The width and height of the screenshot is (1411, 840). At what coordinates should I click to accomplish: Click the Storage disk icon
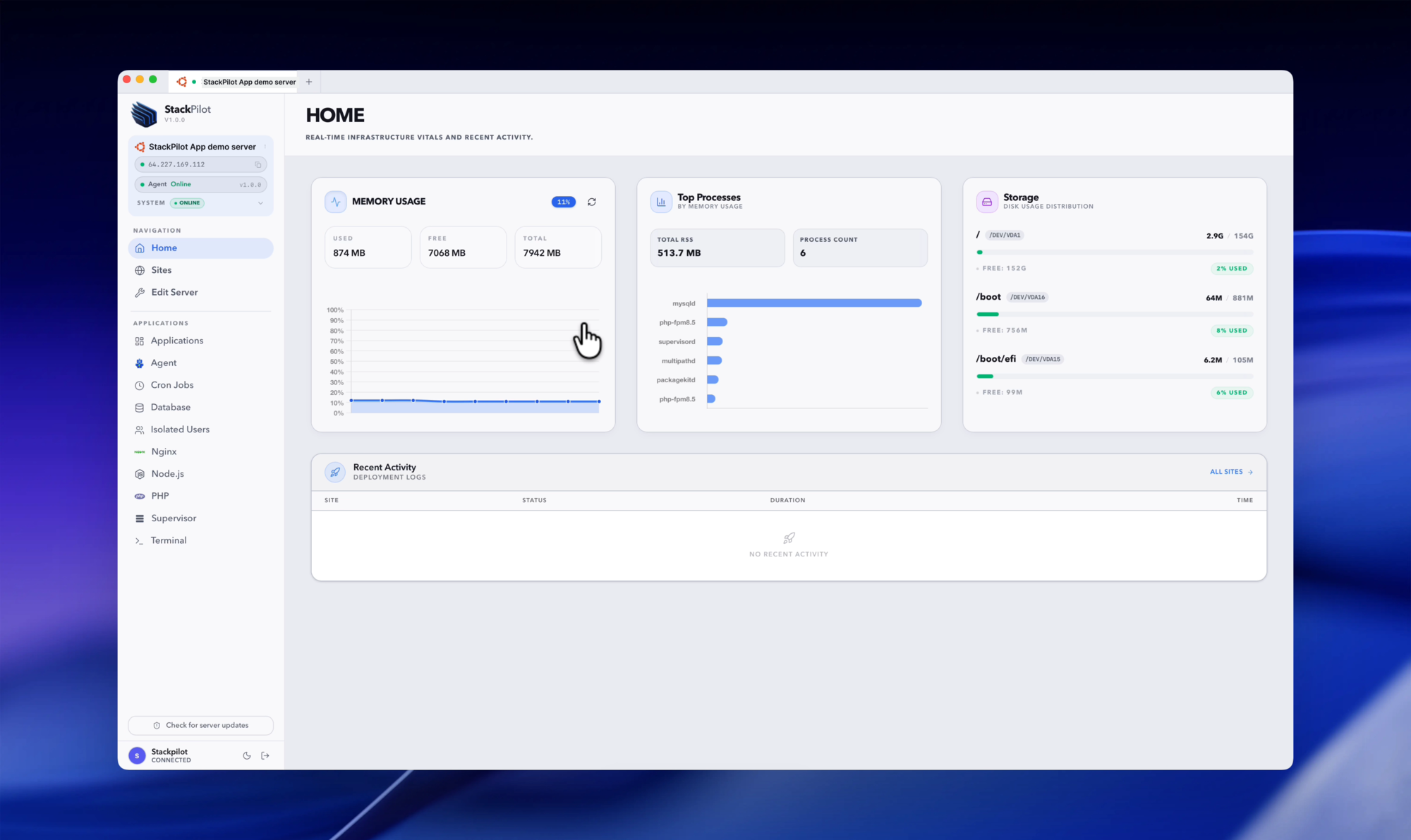(987, 202)
